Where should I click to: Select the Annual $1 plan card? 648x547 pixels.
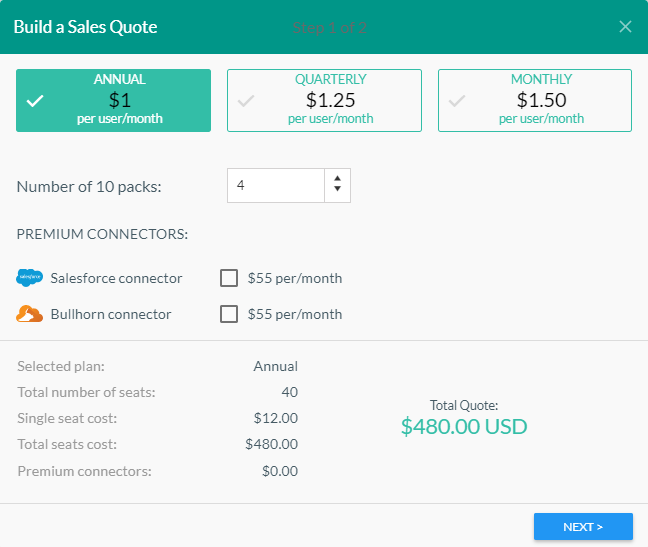[114, 100]
